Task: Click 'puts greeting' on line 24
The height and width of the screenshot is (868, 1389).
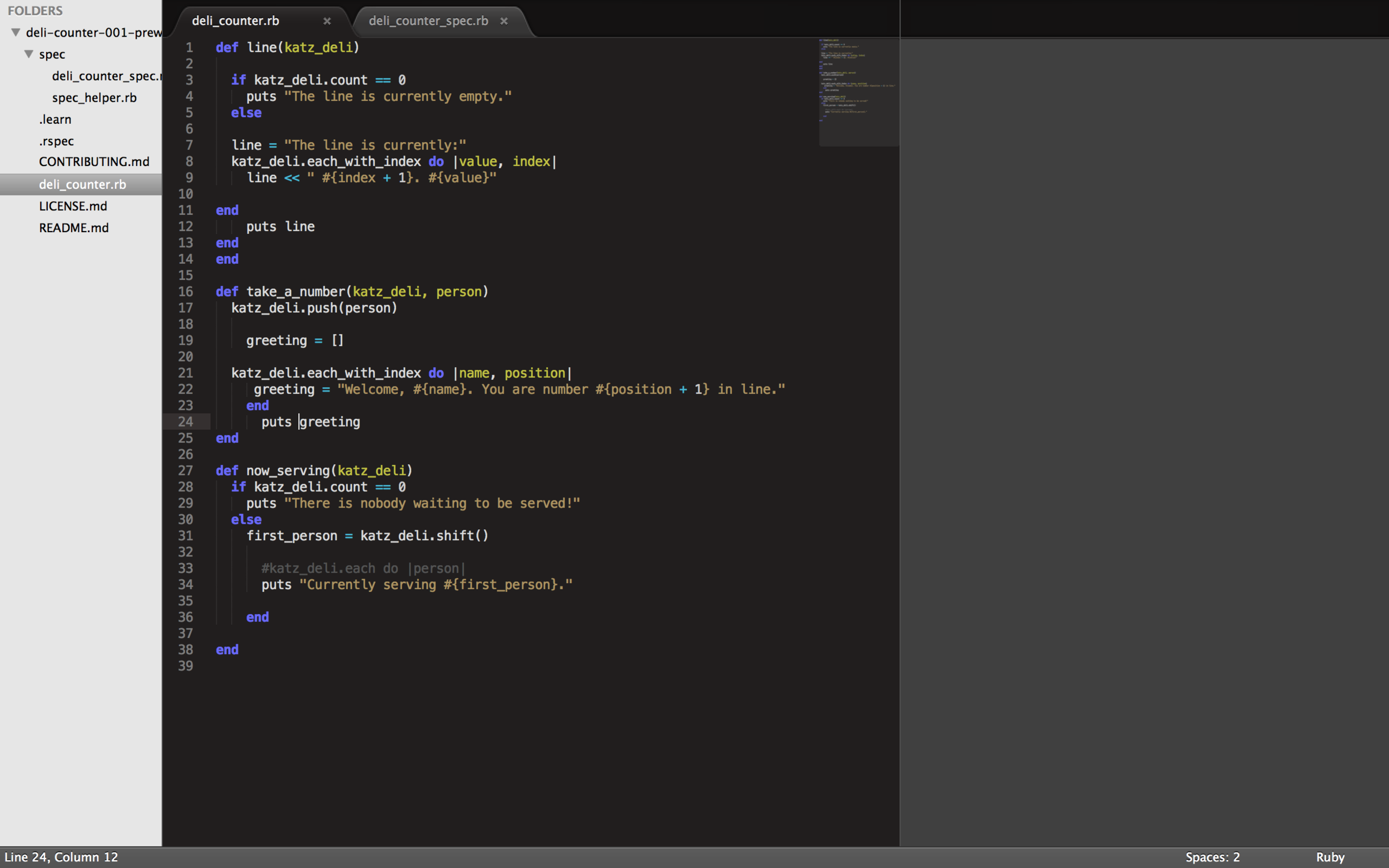Action: [311, 422]
